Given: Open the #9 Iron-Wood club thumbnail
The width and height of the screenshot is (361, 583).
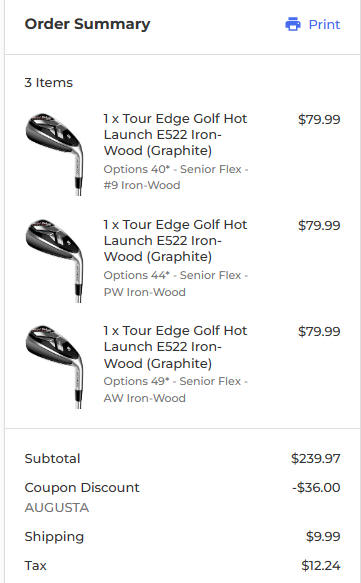Looking at the screenshot, I should coord(54,154).
